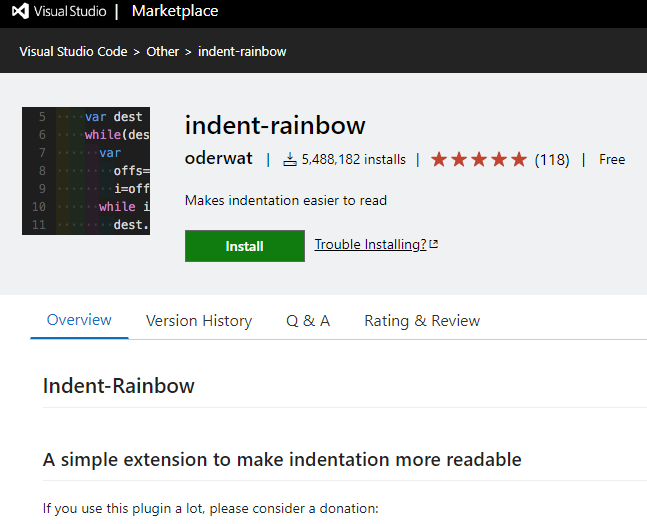
Task: Click the Visual Studio logo icon
Action: pos(20,11)
